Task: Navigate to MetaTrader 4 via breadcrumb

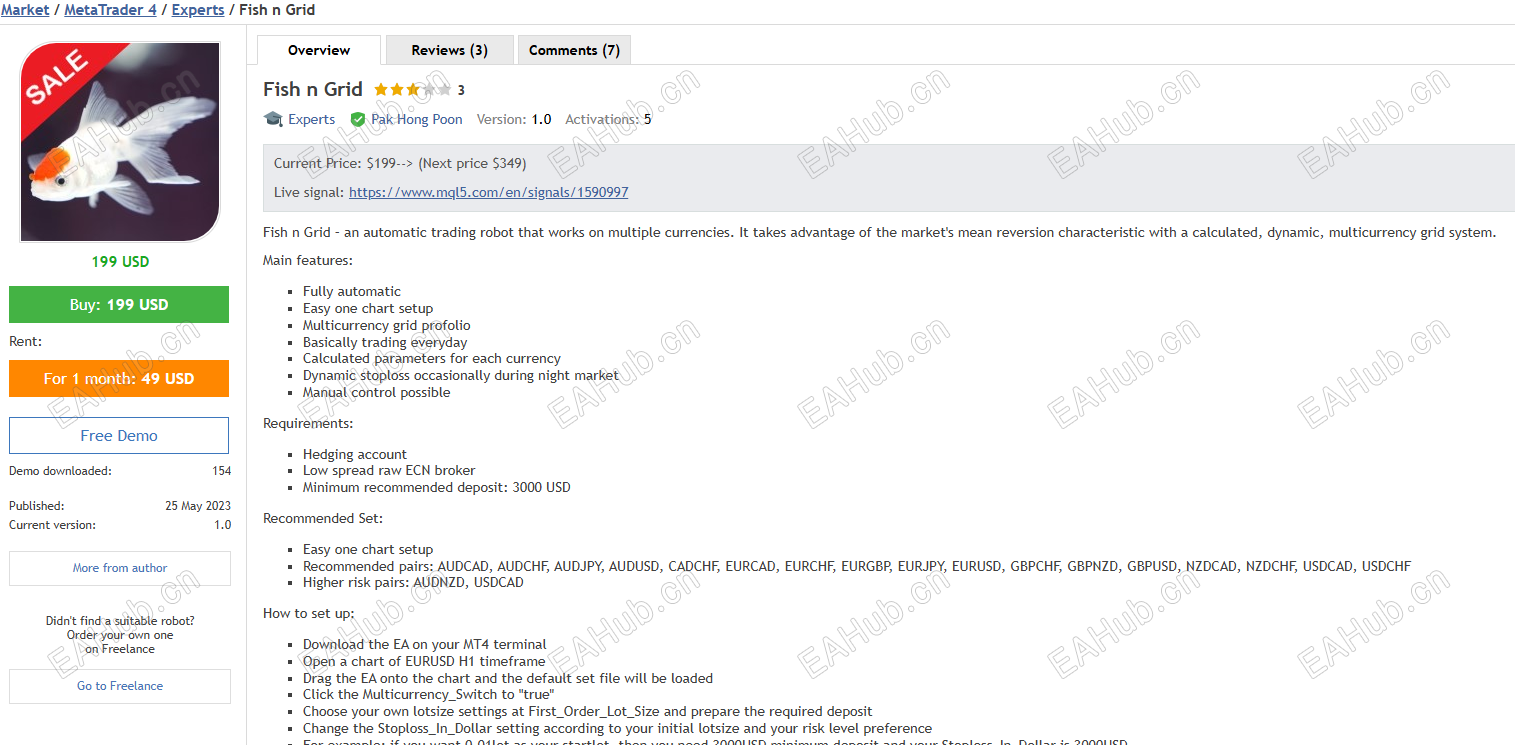Action: (x=110, y=10)
